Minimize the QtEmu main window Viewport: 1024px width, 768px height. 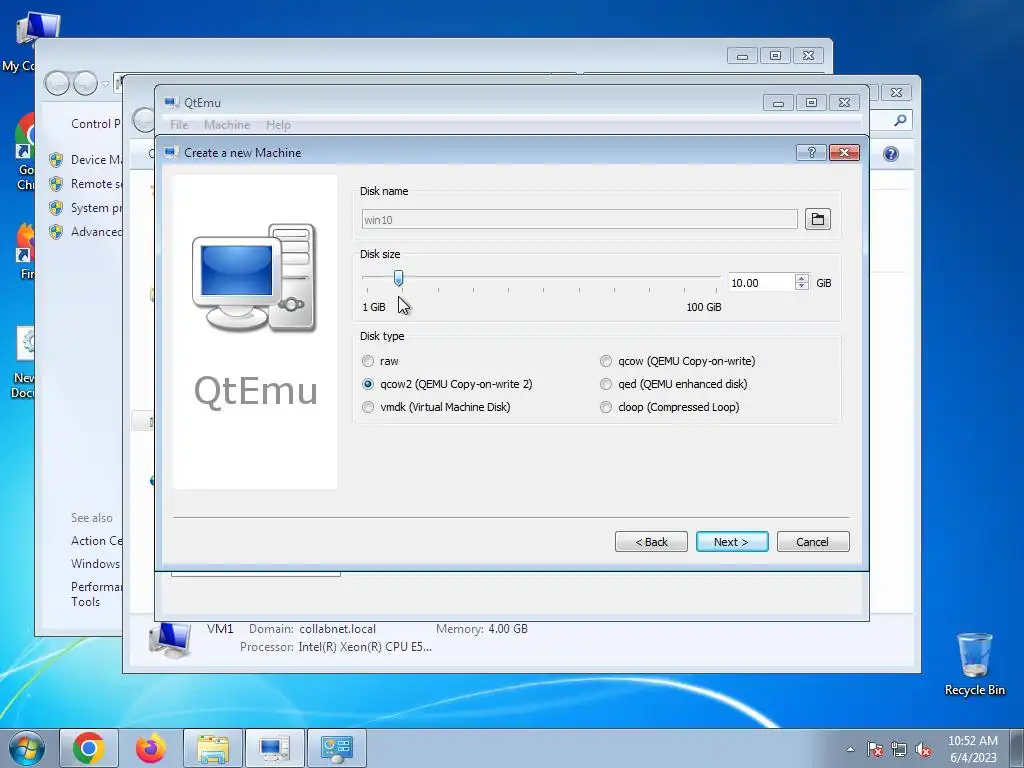point(778,103)
